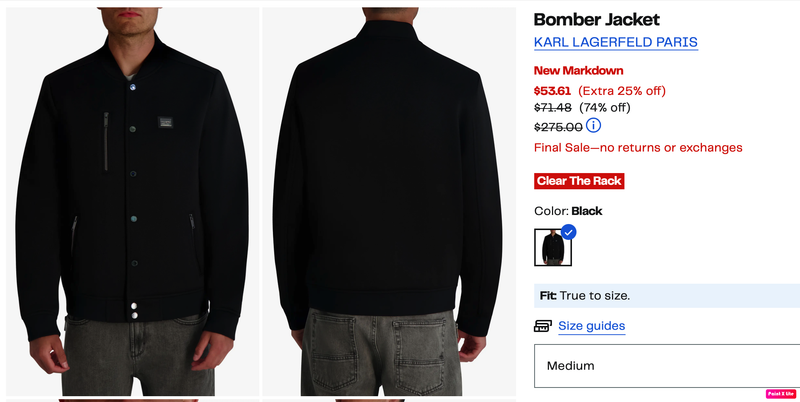The width and height of the screenshot is (800, 402).
Task: Click the Paint X lite badge
Action: [781, 393]
